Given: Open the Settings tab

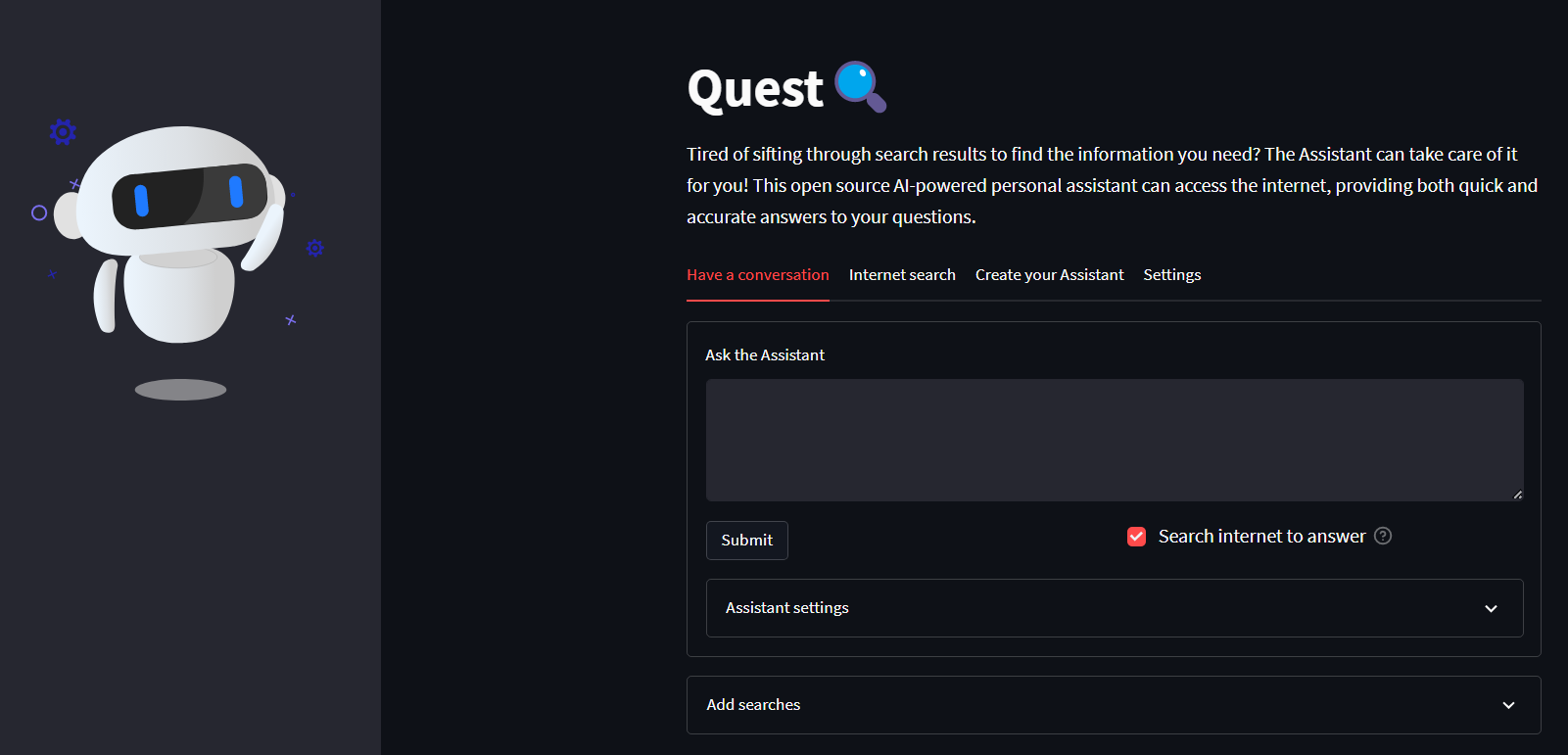Looking at the screenshot, I should coord(1171,275).
